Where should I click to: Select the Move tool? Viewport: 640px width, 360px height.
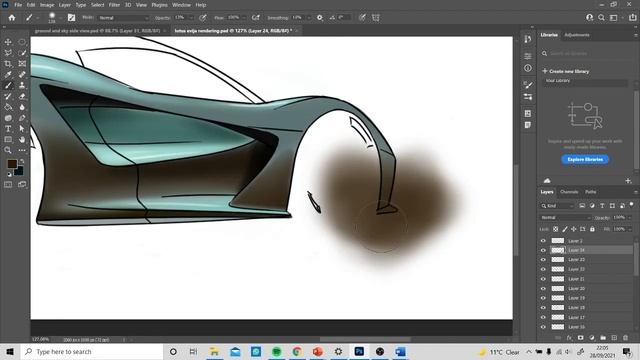pos(8,42)
